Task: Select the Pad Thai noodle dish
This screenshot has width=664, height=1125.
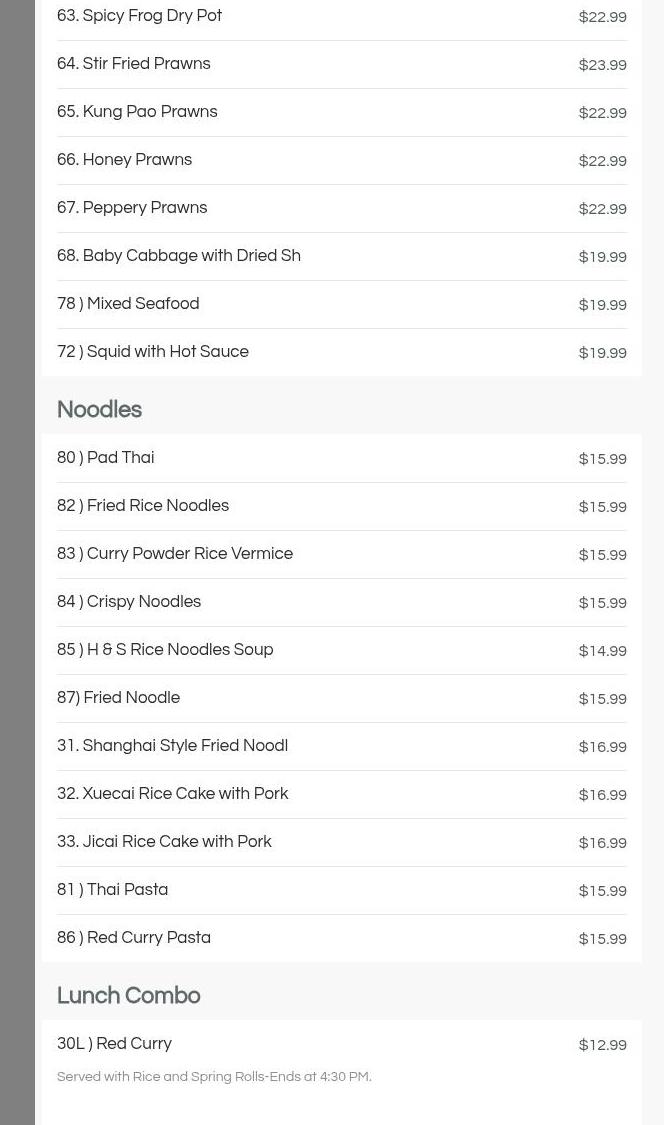Action: [x=342, y=458]
